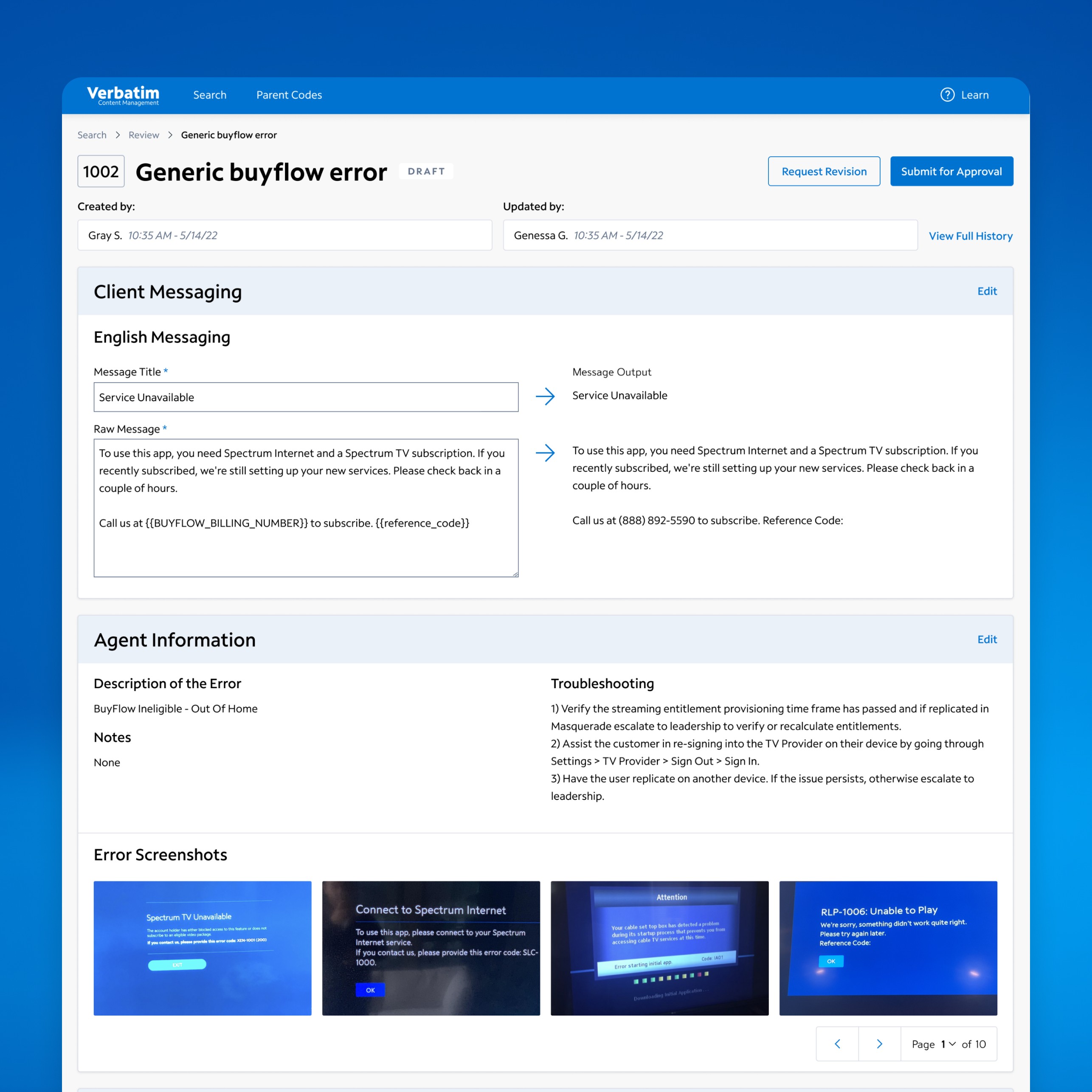Edit the Agent Information section
Image resolution: width=1092 pixels, height=1092 pixels.
(986, 639)
